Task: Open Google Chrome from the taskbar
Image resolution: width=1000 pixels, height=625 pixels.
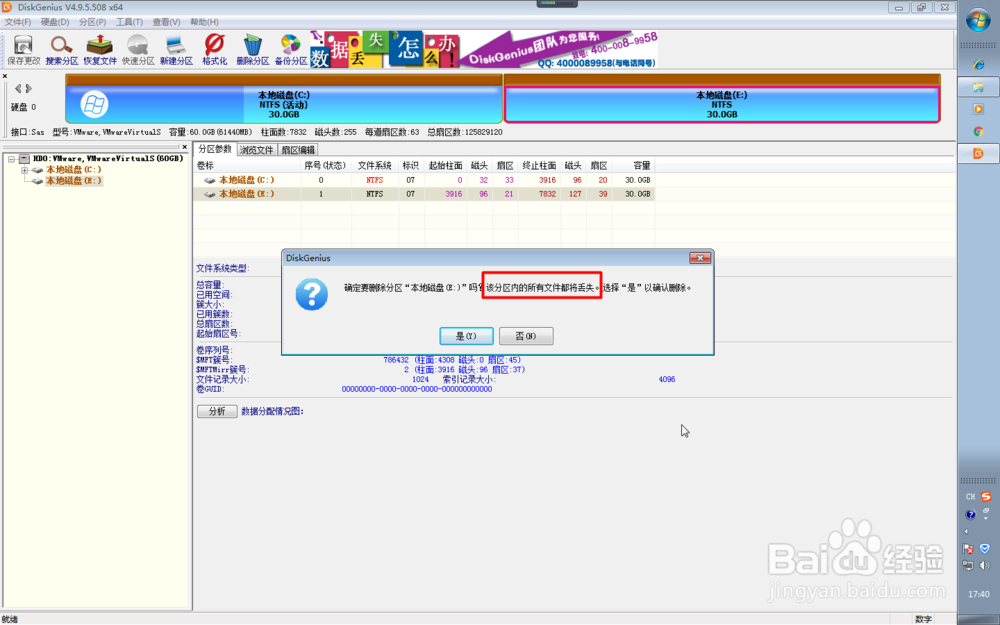Action: point(978,131)
